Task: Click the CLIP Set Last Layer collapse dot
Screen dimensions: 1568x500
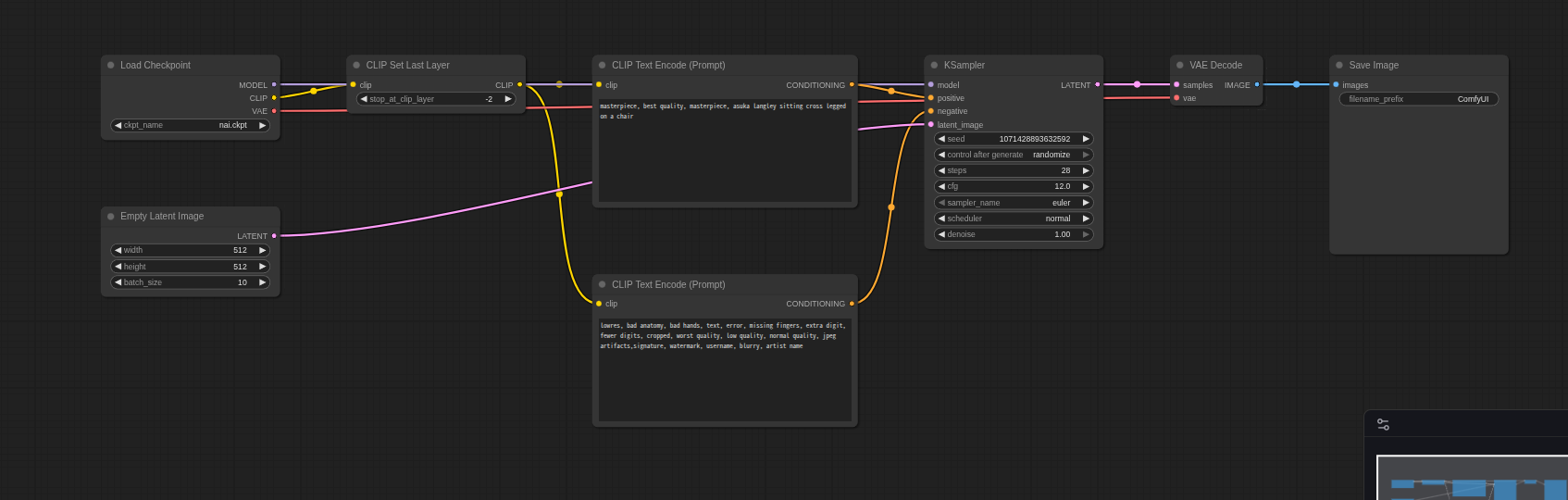Action: (x=356, y=65)
